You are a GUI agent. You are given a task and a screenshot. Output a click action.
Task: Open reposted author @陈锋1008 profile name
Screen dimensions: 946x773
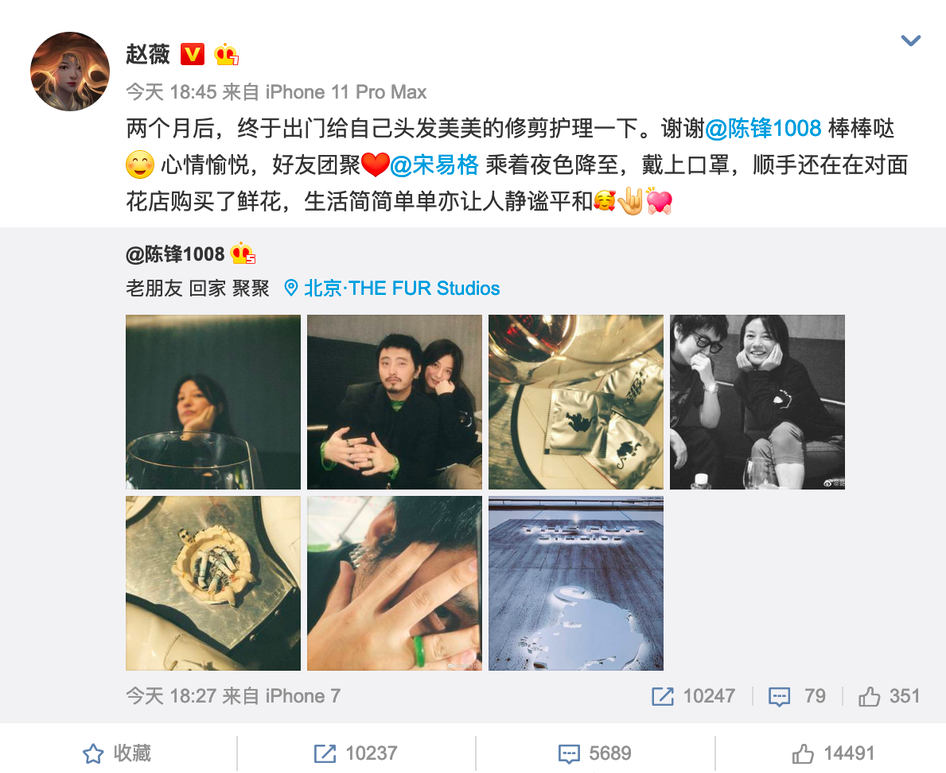coord(175,254)
